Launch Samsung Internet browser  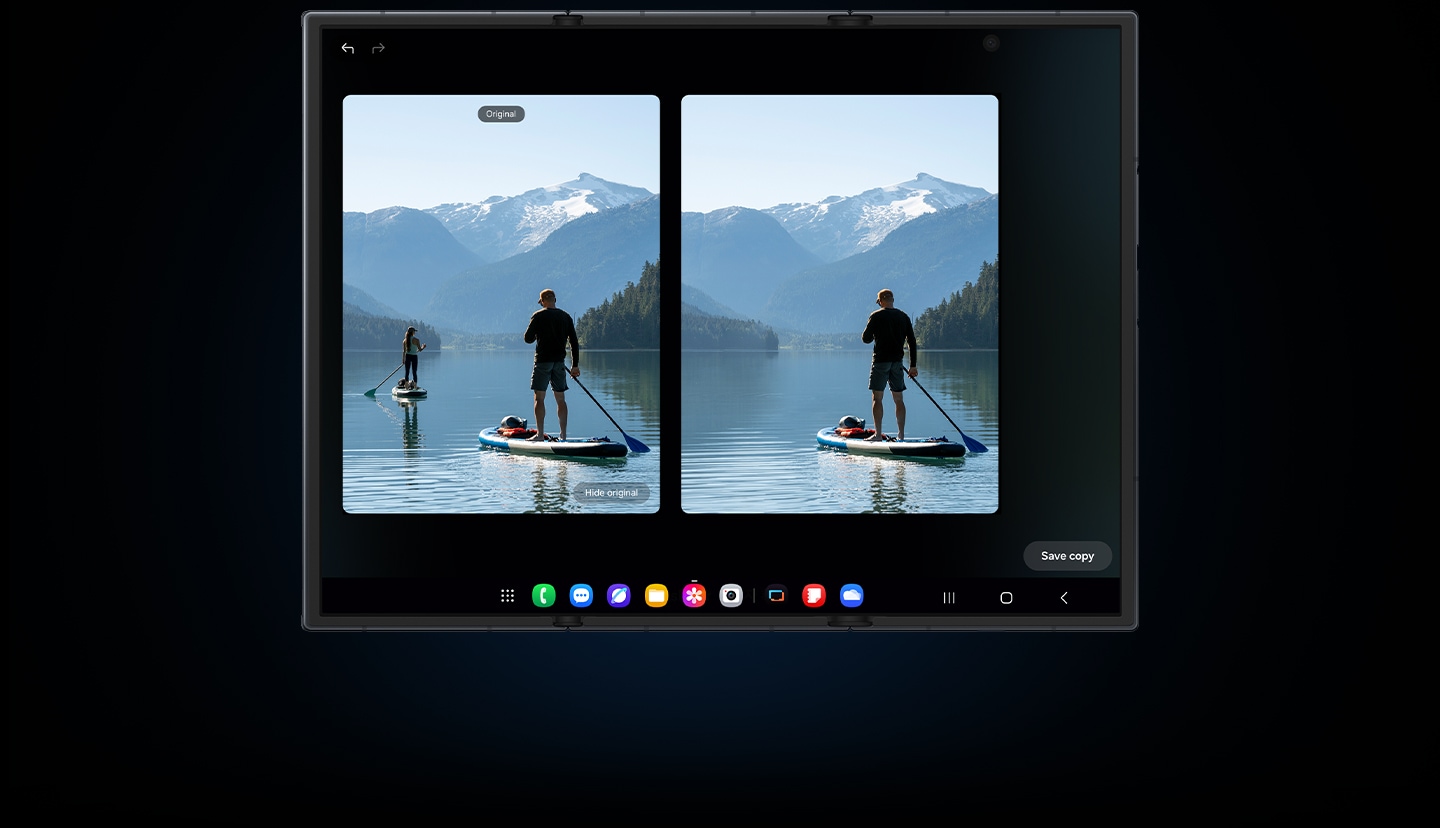619,595
